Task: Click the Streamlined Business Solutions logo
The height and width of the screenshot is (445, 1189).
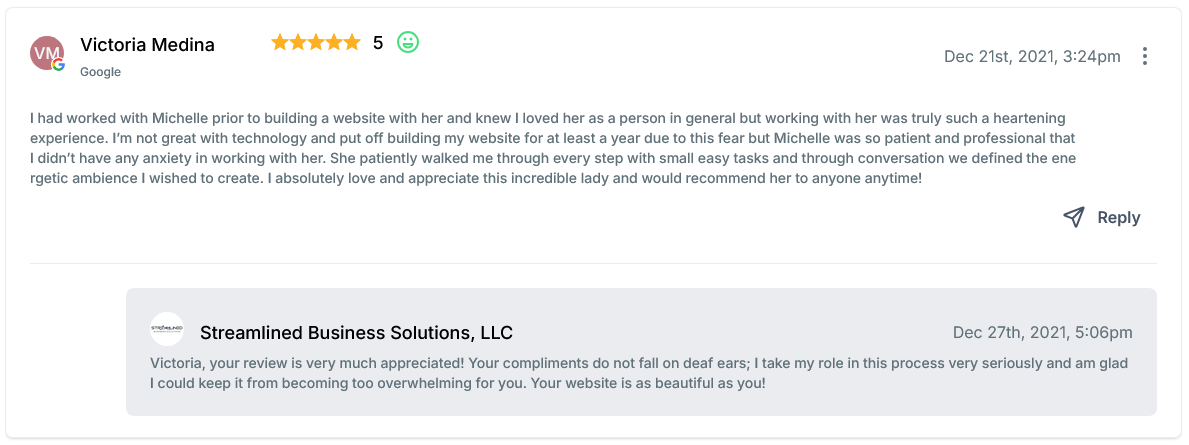Action: click(x=167, y=329)
